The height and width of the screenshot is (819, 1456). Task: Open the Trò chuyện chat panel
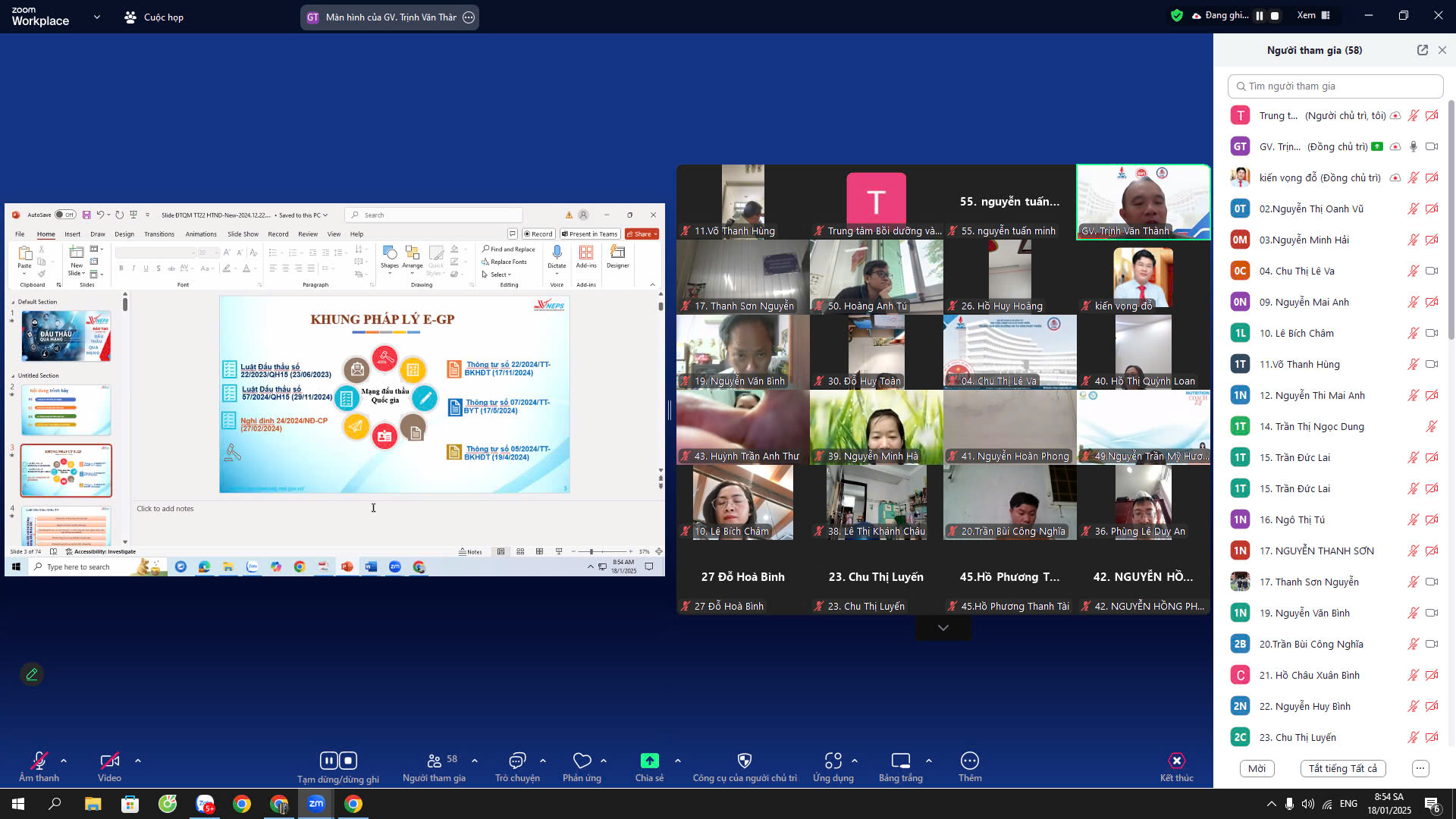517,761
